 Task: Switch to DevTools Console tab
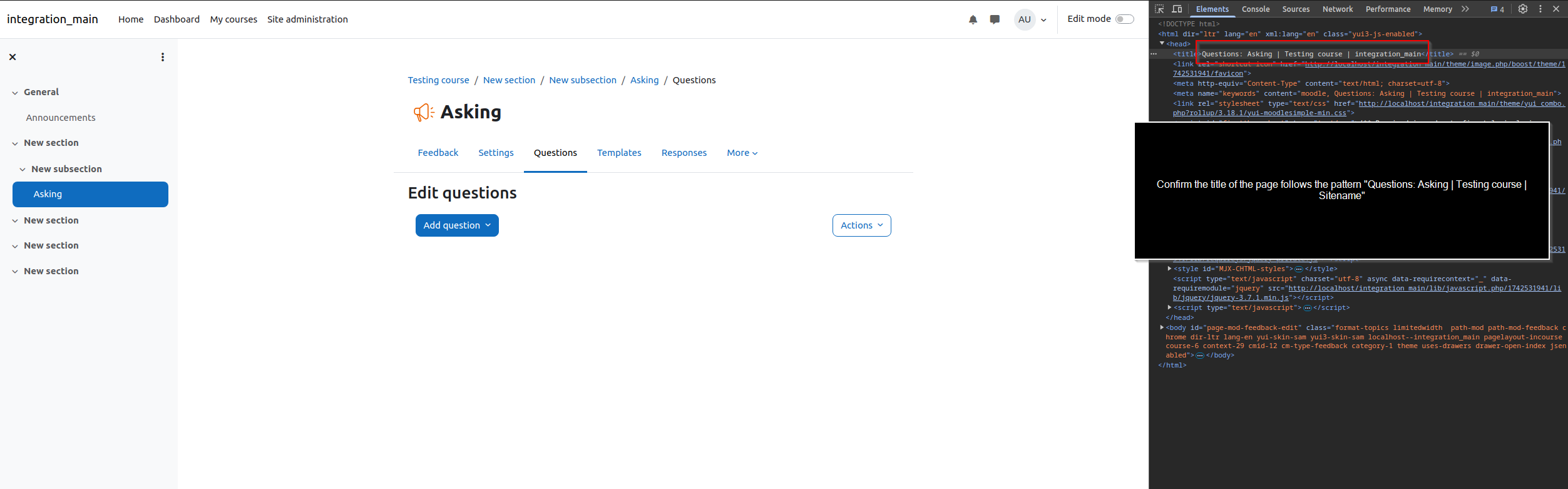tap(1256, 9)
